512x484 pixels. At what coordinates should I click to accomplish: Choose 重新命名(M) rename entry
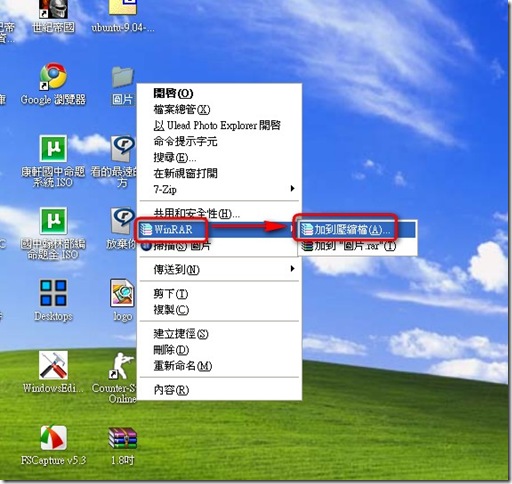[x=183, y=366]
